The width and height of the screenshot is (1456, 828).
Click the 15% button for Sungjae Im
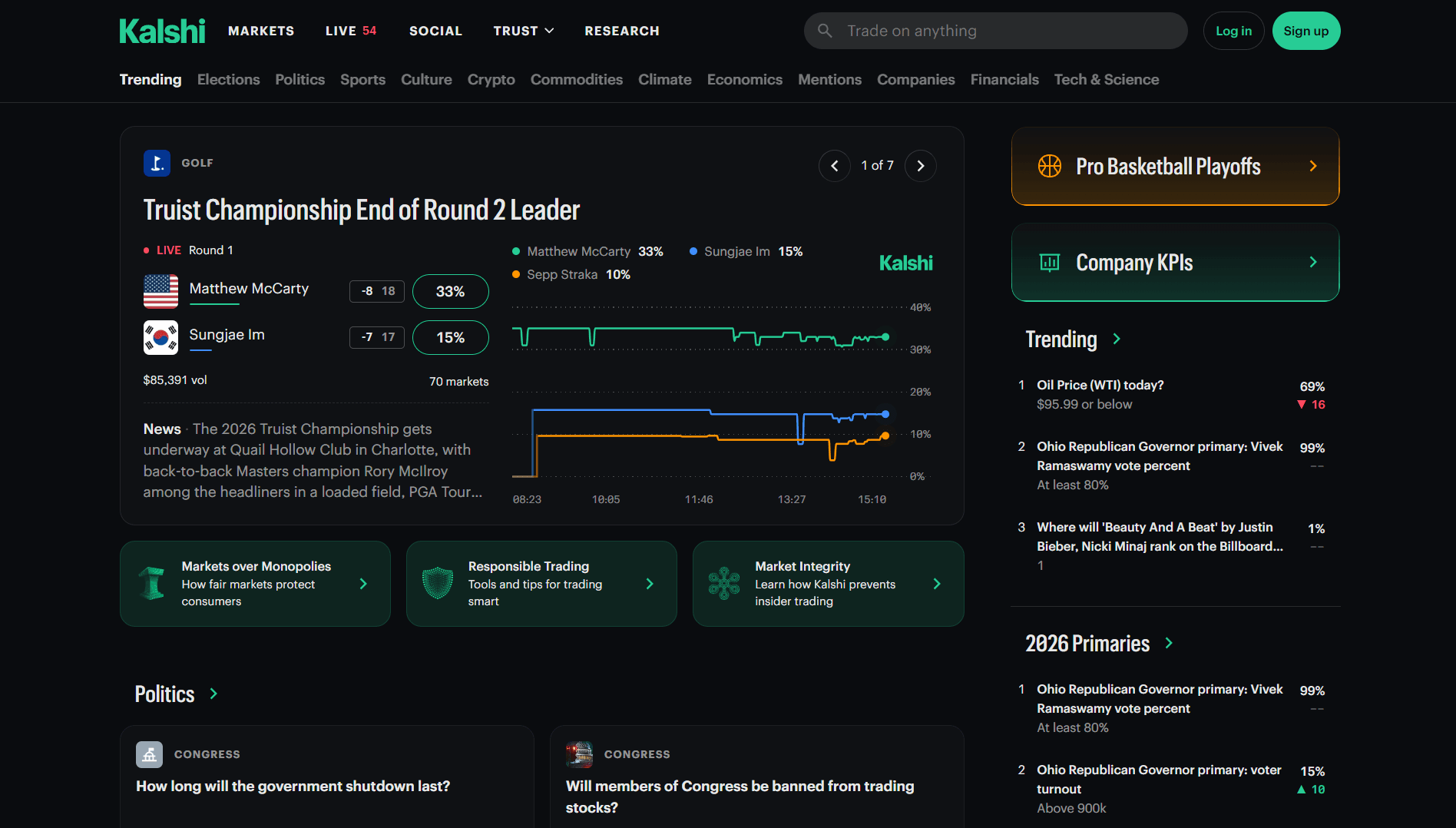point(451,337)
